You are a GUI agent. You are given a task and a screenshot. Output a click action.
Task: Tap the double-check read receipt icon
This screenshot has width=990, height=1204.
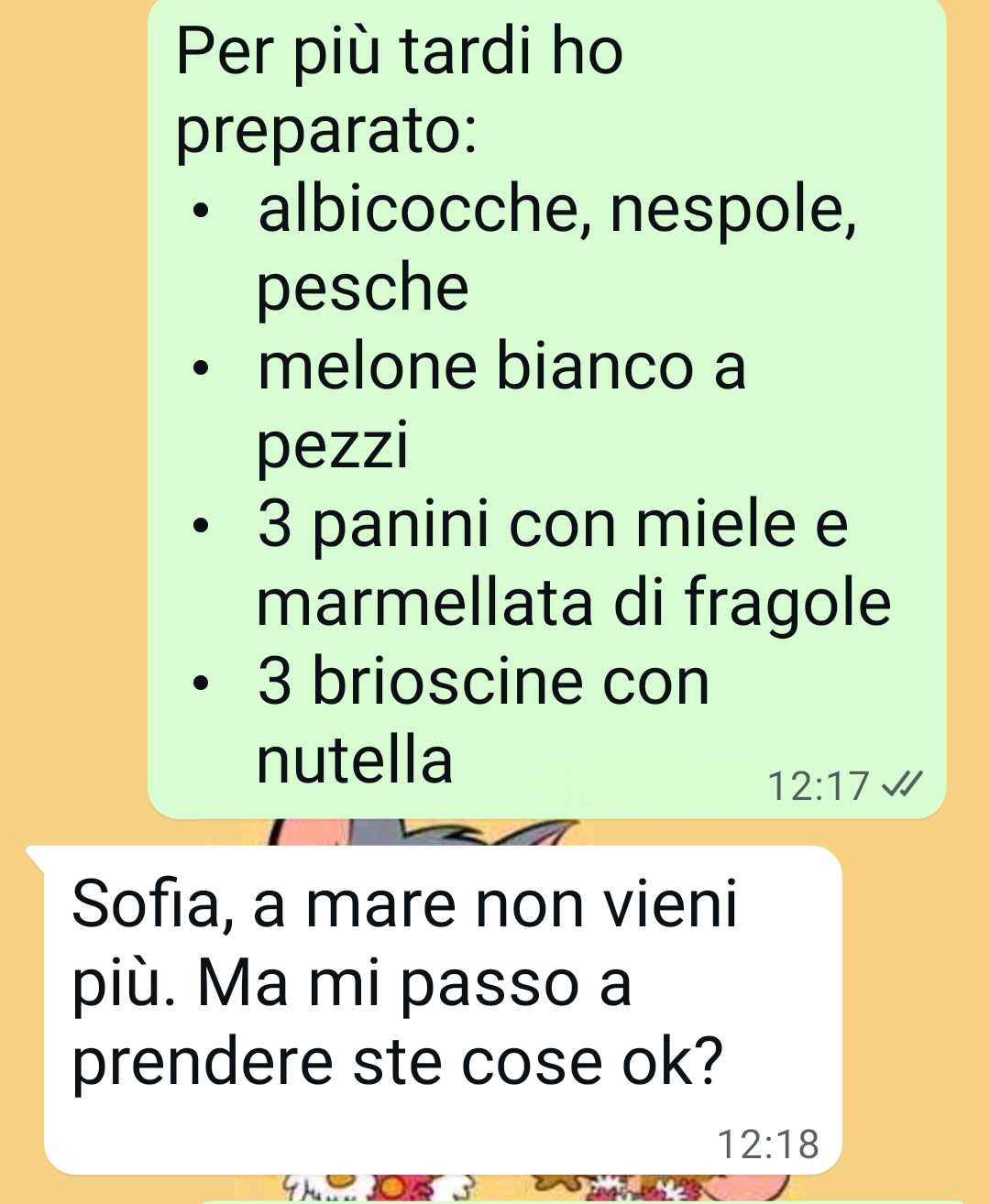901,784
